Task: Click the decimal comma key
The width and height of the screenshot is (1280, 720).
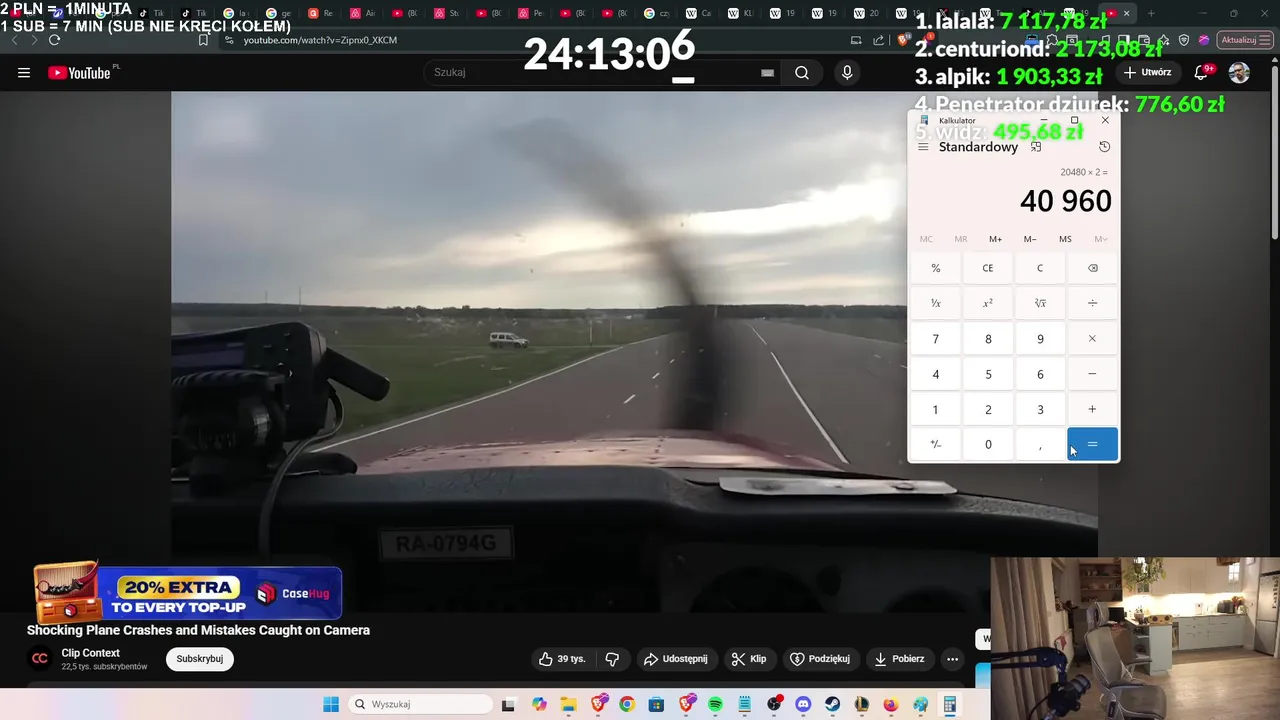Action: [1040, 444]
